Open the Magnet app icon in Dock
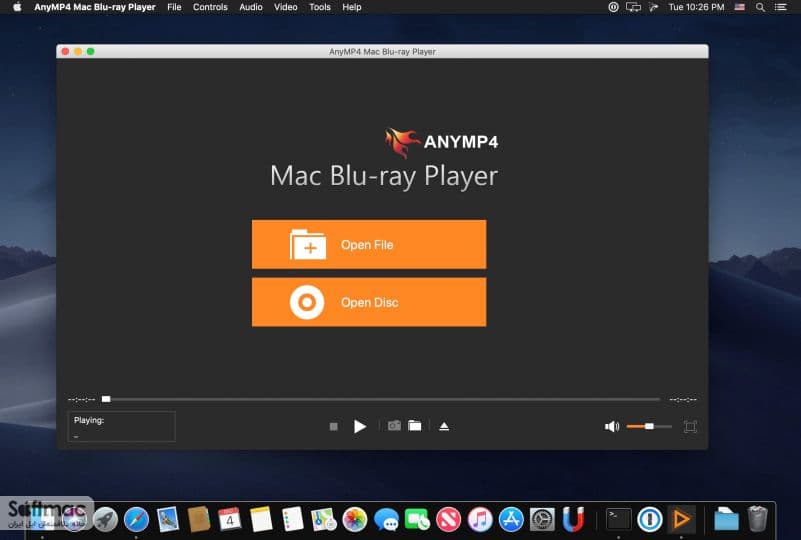This screenshot has height=540, width=801. (573, 520)
